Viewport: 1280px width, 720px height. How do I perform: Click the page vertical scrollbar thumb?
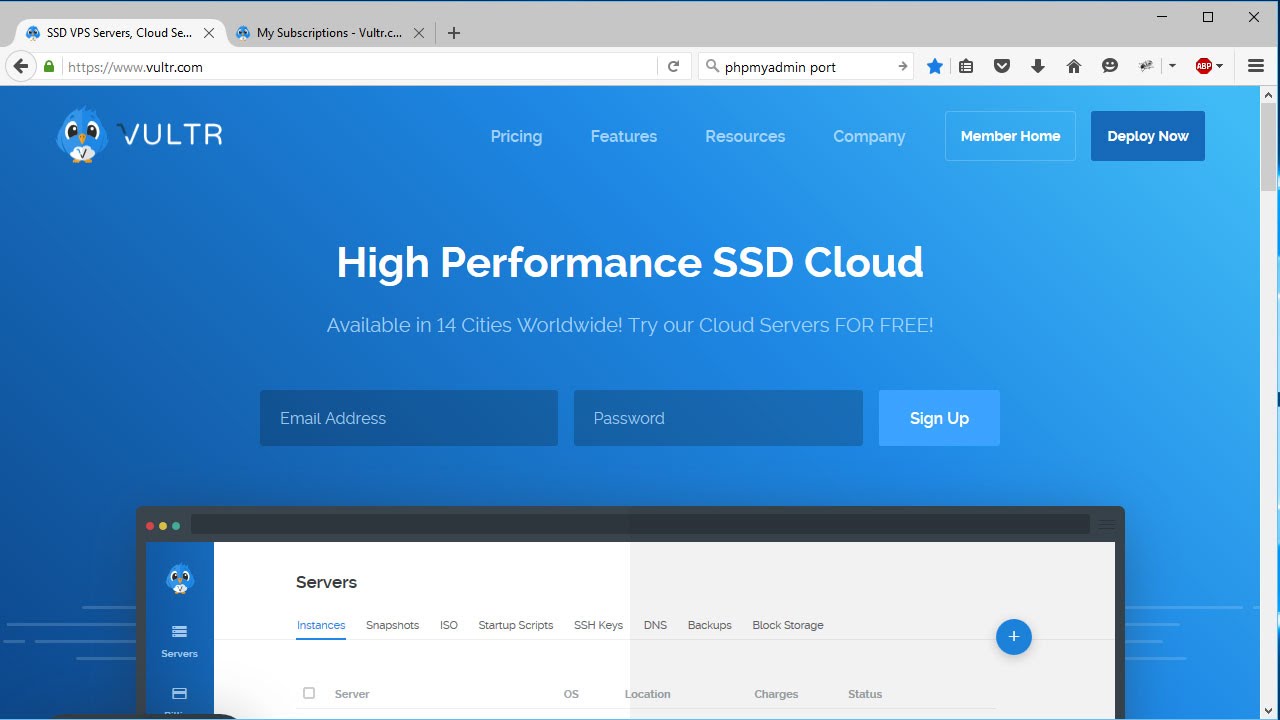point(1269,146)
